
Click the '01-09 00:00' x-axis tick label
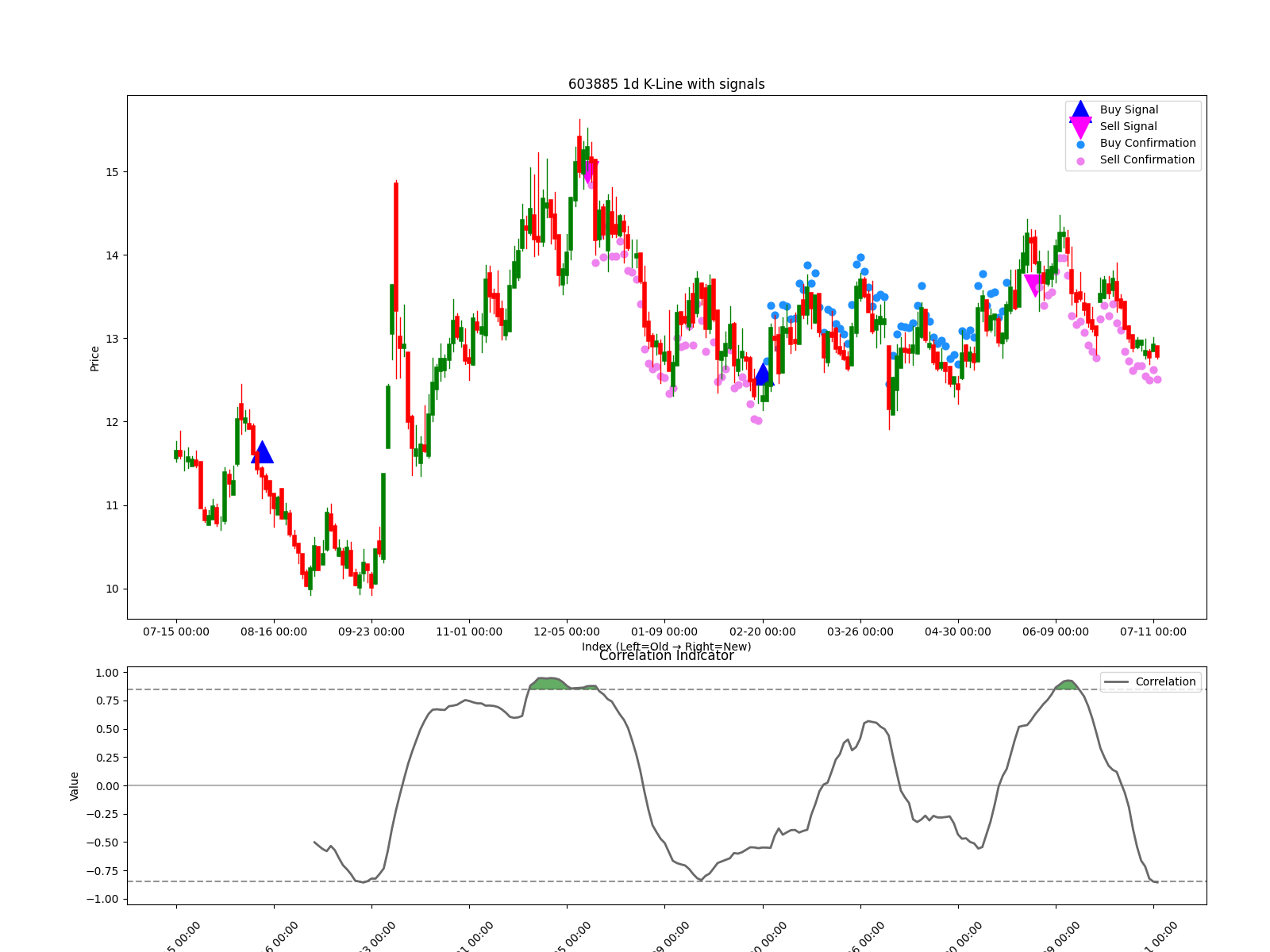[x=664, y=632]
